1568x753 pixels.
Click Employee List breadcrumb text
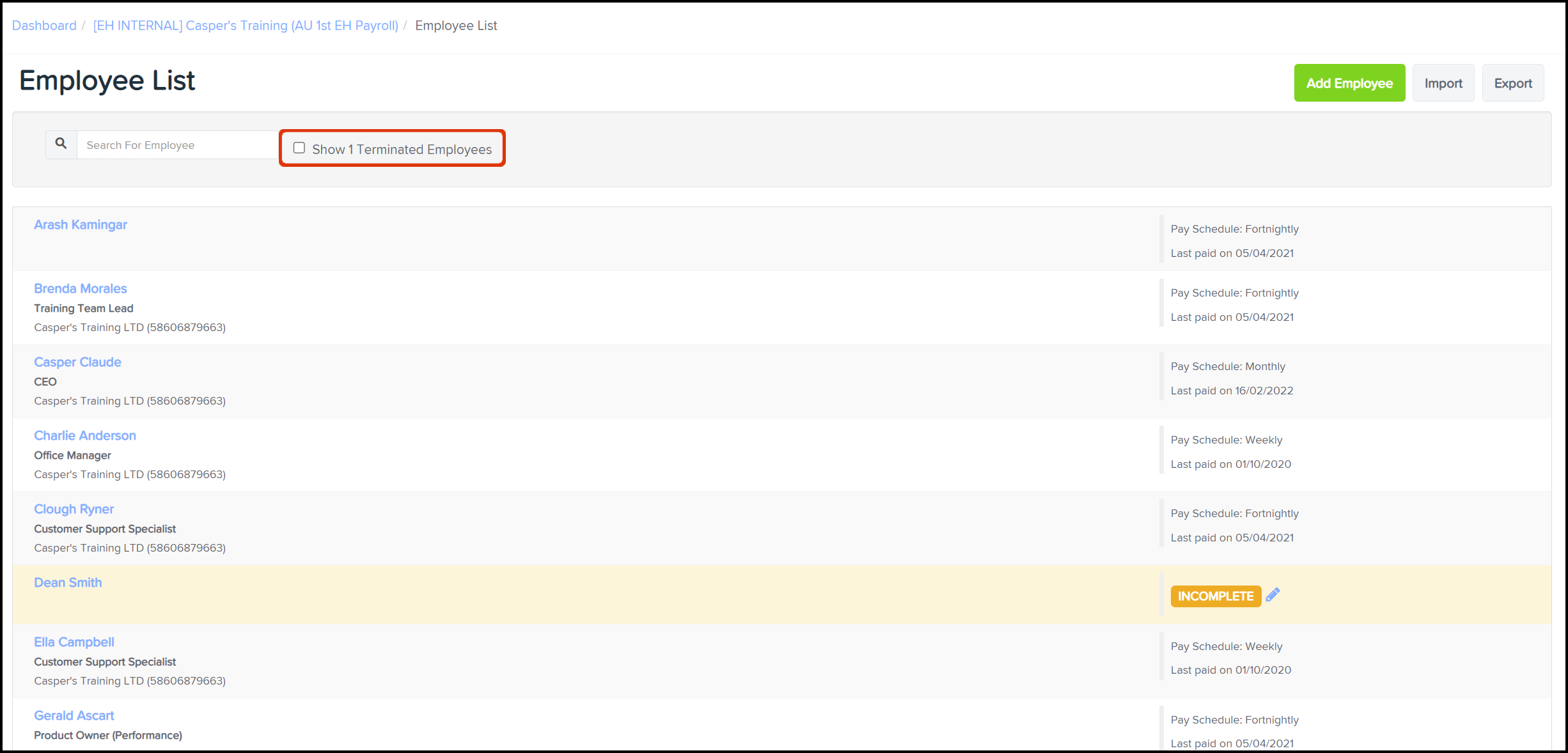(x=456, y=26)
